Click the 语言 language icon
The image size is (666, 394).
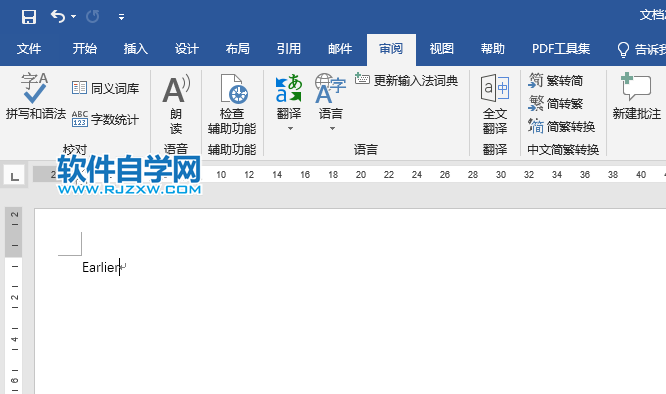[x=330, y=89]
